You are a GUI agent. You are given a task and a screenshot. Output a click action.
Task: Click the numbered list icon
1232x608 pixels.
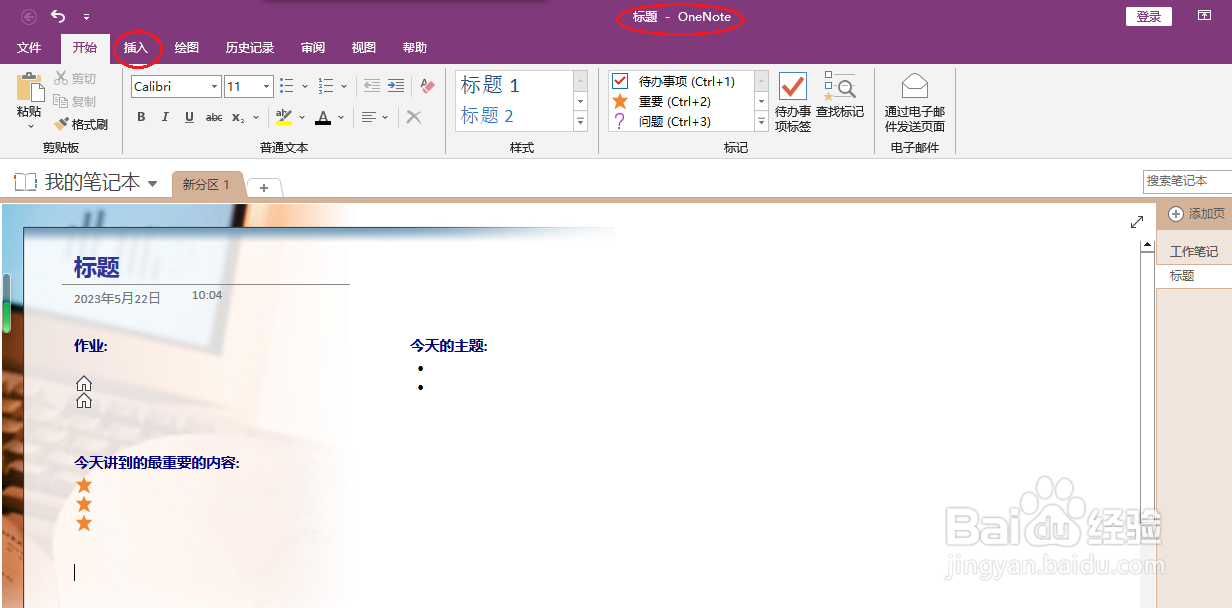(x=326, y=87)
